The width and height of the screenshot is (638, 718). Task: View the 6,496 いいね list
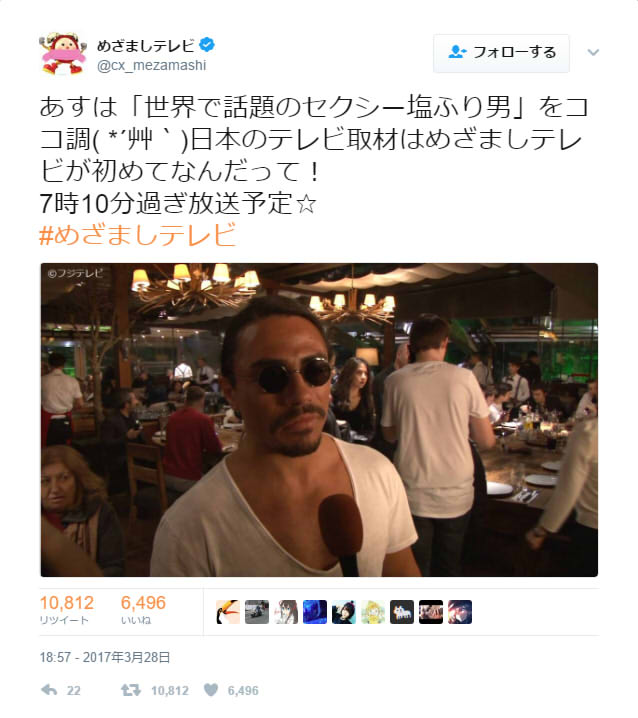pos(143,609)
